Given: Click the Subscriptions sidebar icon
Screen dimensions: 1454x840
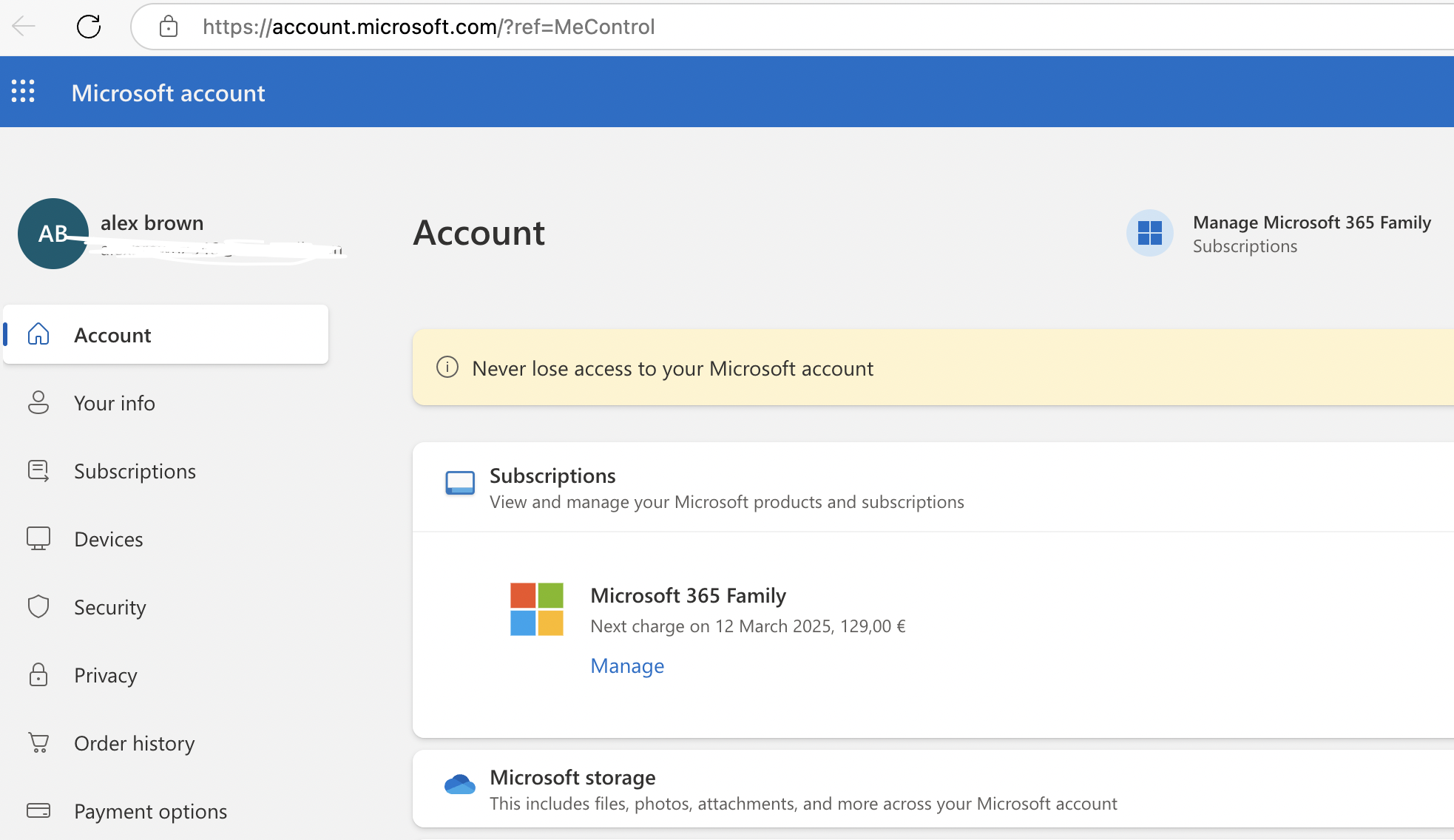Looking at the screenshot, I should pos(38,470).
